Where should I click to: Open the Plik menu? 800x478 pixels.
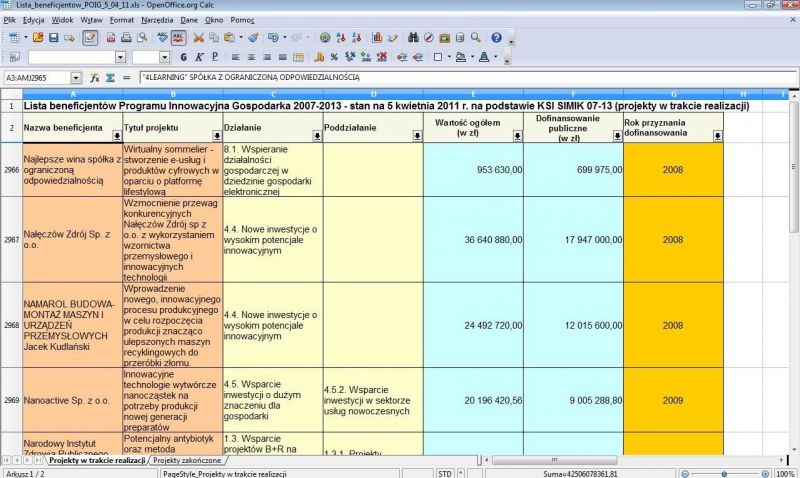[9, 20]
